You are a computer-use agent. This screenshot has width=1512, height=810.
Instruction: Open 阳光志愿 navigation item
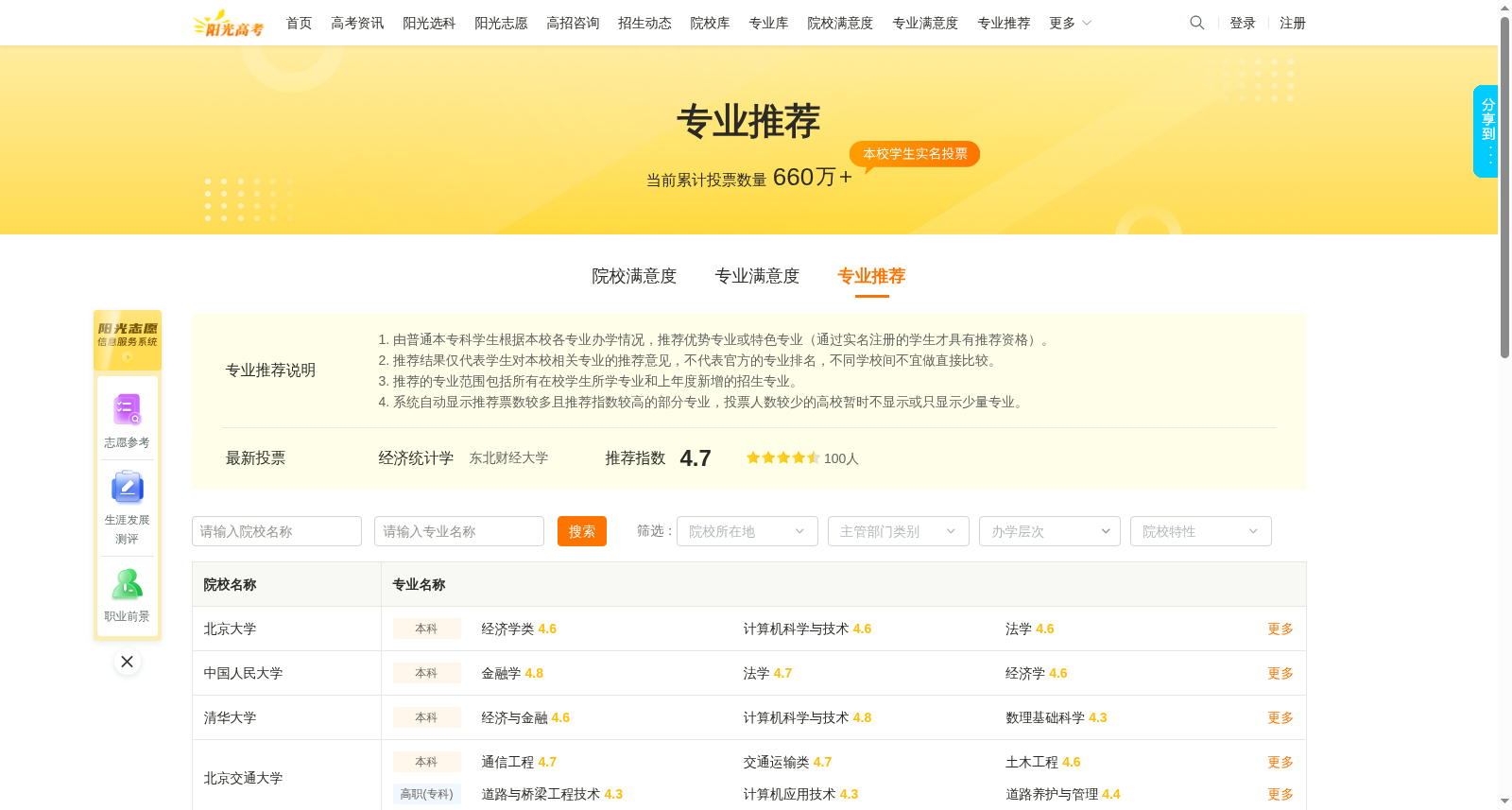pos(501,23)
